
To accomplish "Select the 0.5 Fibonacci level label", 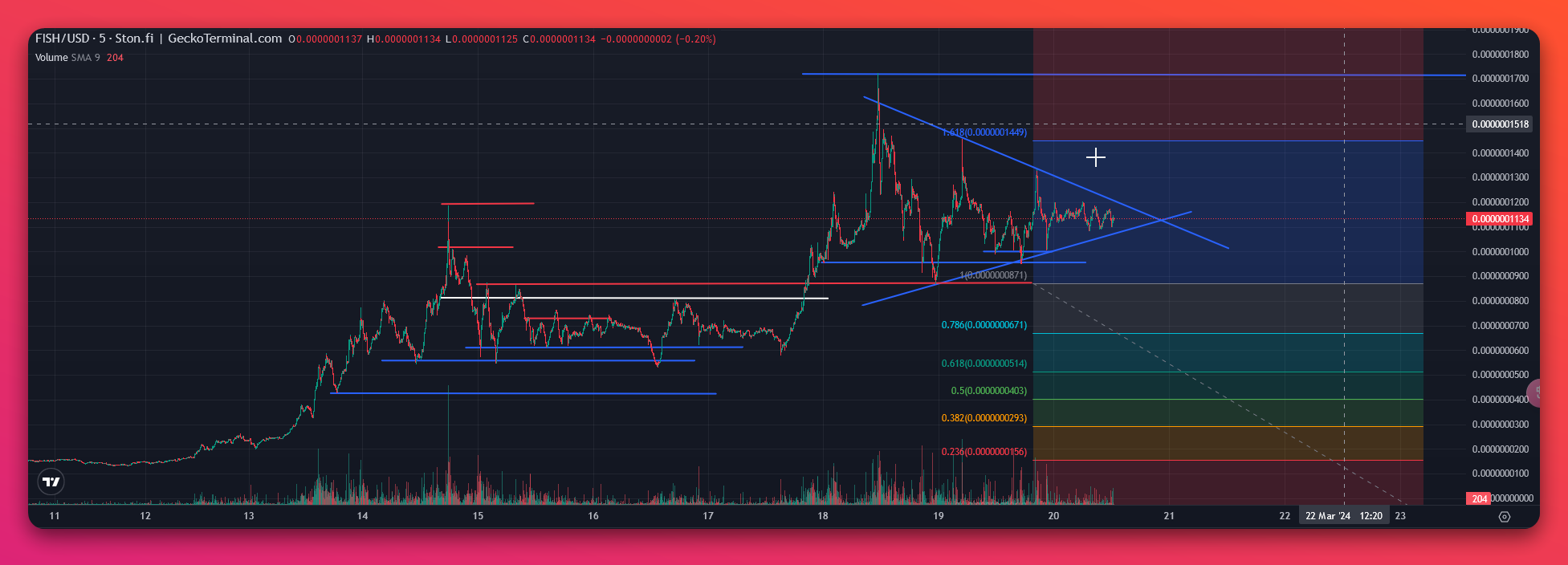I will pyautogui.click(x=988, y=391).
